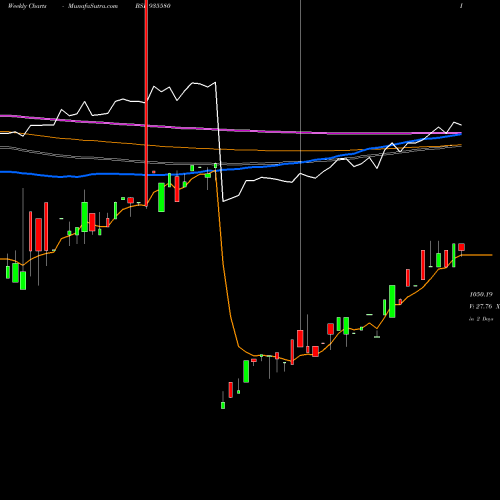Screen dimensions: 500x500
Task: Click the MunafaSutra.com label at top
Action: click(x=93, y=6)
